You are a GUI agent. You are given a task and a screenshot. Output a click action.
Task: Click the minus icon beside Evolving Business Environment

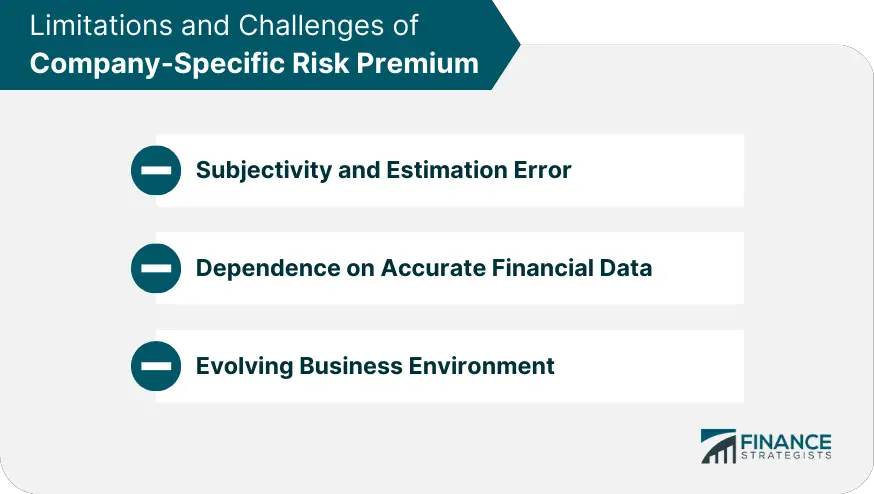pyautogui.click(x=156, y=366)
